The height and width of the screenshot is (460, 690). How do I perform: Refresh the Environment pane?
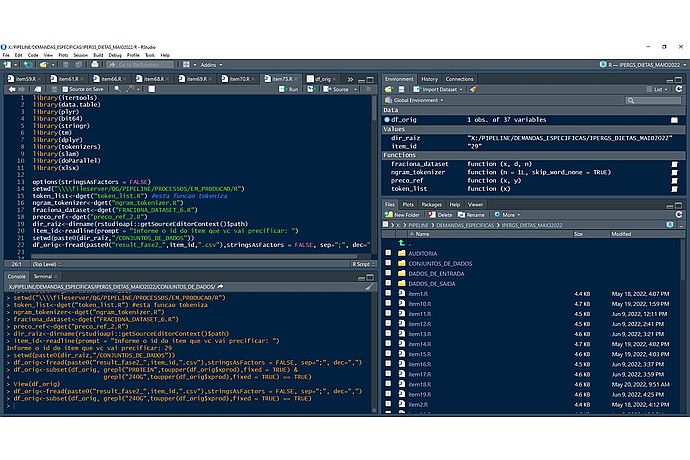coord(679,89)
